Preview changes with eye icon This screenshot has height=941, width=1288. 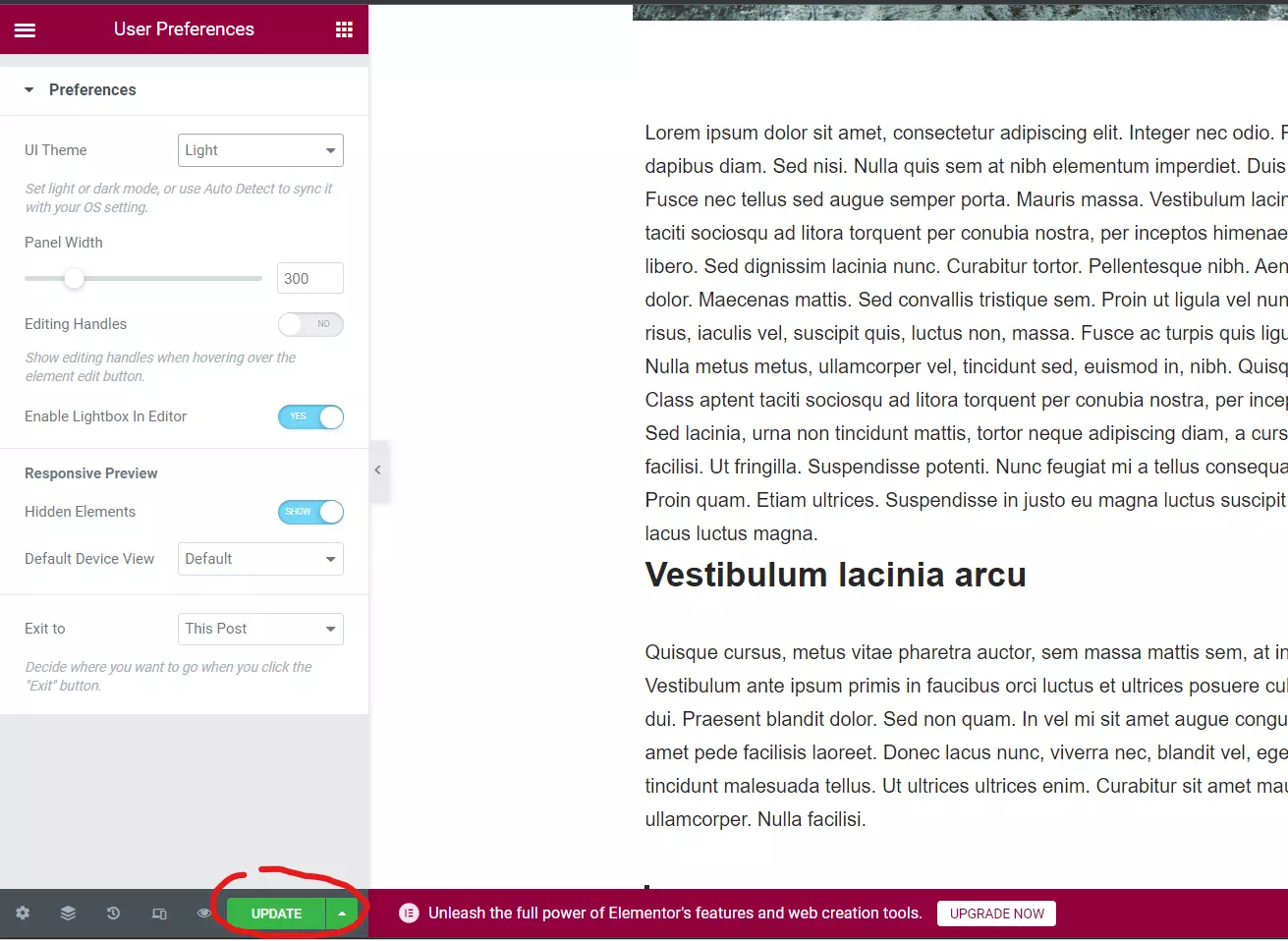pyautogui.click(x=204, y=913)
